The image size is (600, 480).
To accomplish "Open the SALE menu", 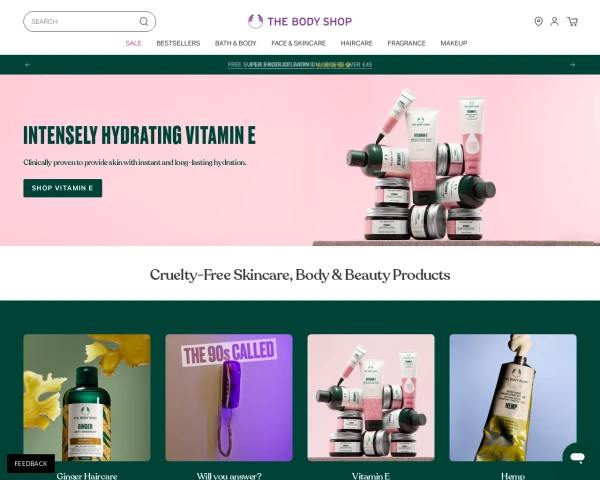I will (134, 43).
